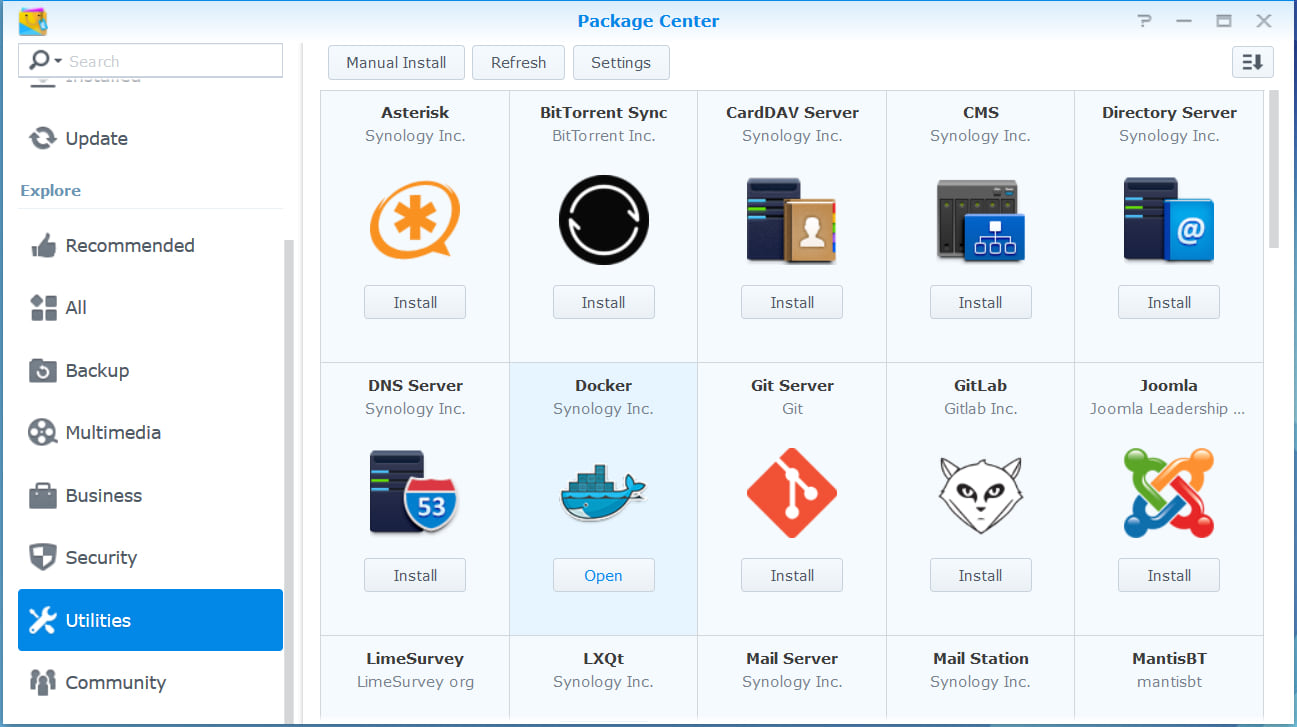Install the GitLab package
The width and height of the screenshot is (1297, 727).
click(980, 575)
